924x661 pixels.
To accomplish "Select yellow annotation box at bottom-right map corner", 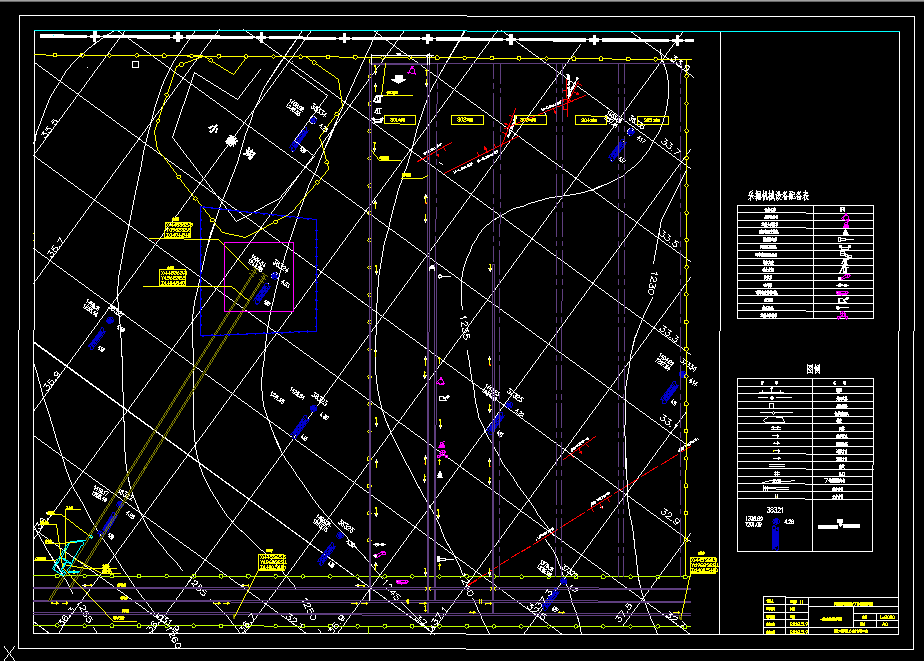I will tap(704, 564).
